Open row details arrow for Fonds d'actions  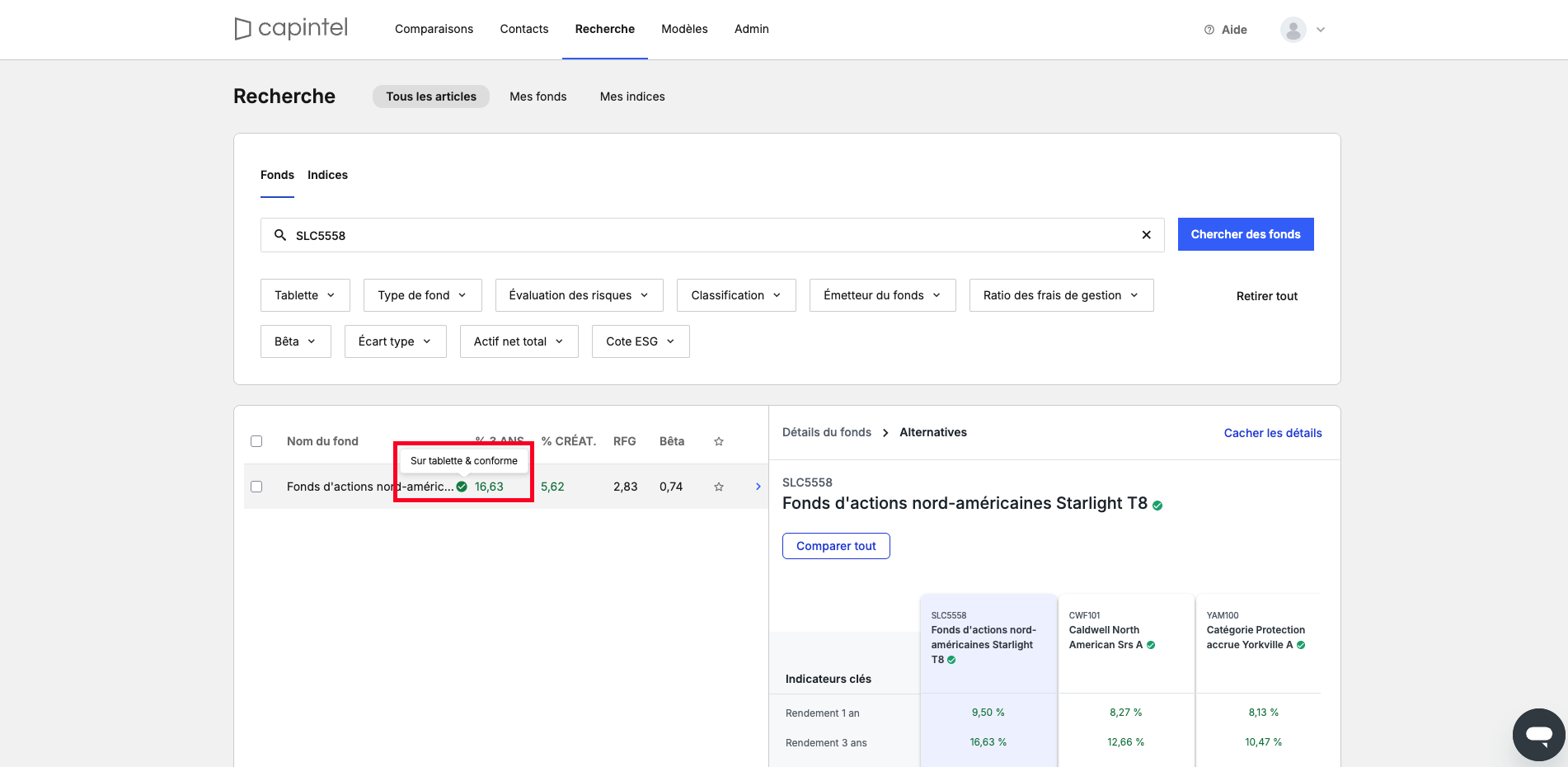pyautogui.click(x=758, y=487)
